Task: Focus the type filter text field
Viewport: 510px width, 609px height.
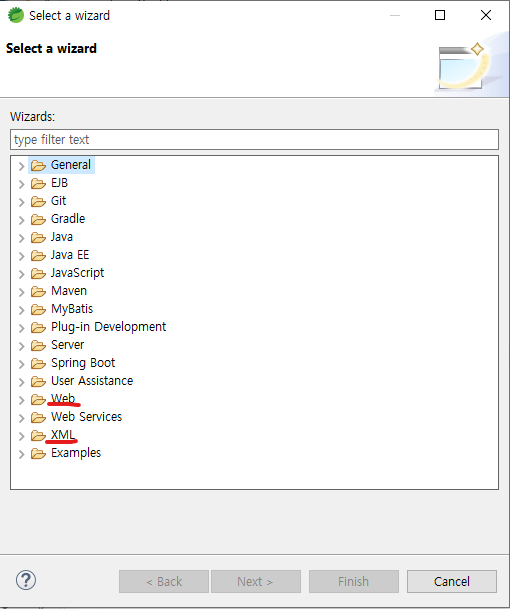Action: 254,139
